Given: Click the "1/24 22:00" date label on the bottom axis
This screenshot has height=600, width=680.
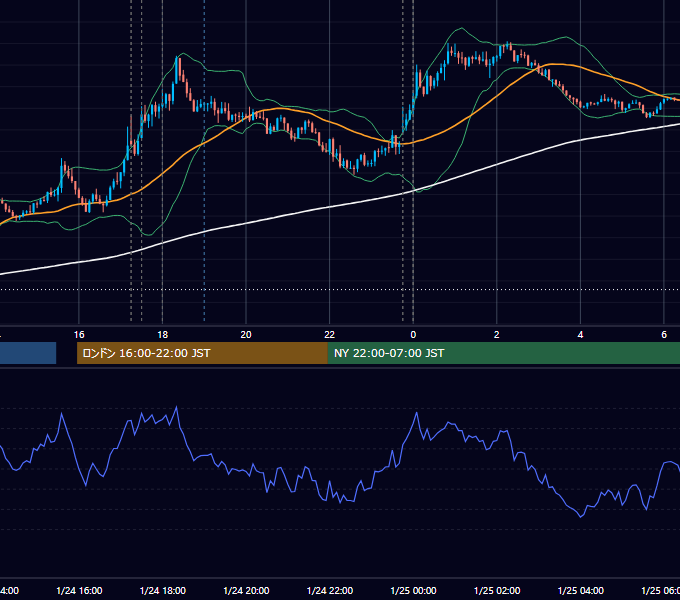Looking at the screenshot, I should (x=330, y=590).
